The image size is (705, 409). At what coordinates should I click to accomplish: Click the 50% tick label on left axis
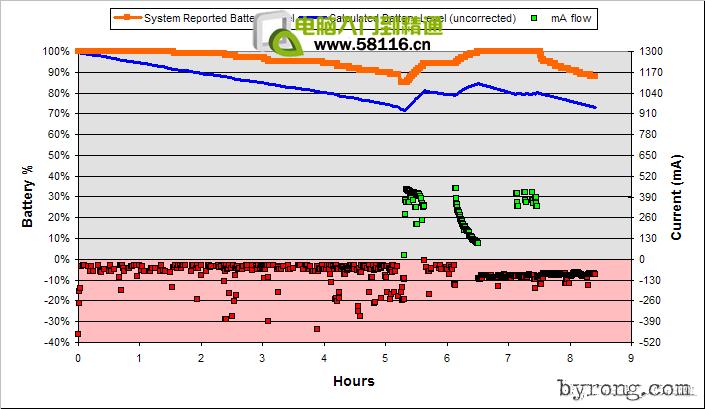click(x=58, y=155)
